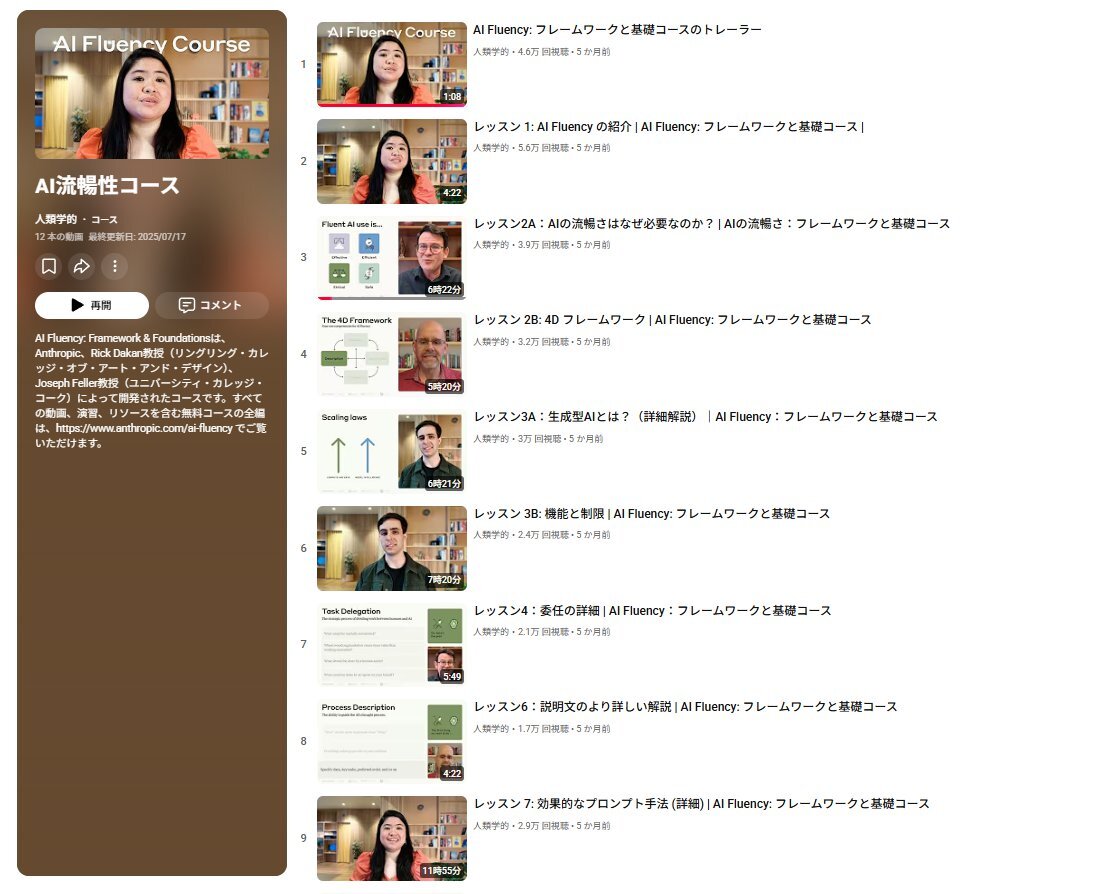
Task: Click 人類学的 channel under レッスン 1 video
Action: tap(491, 148)
